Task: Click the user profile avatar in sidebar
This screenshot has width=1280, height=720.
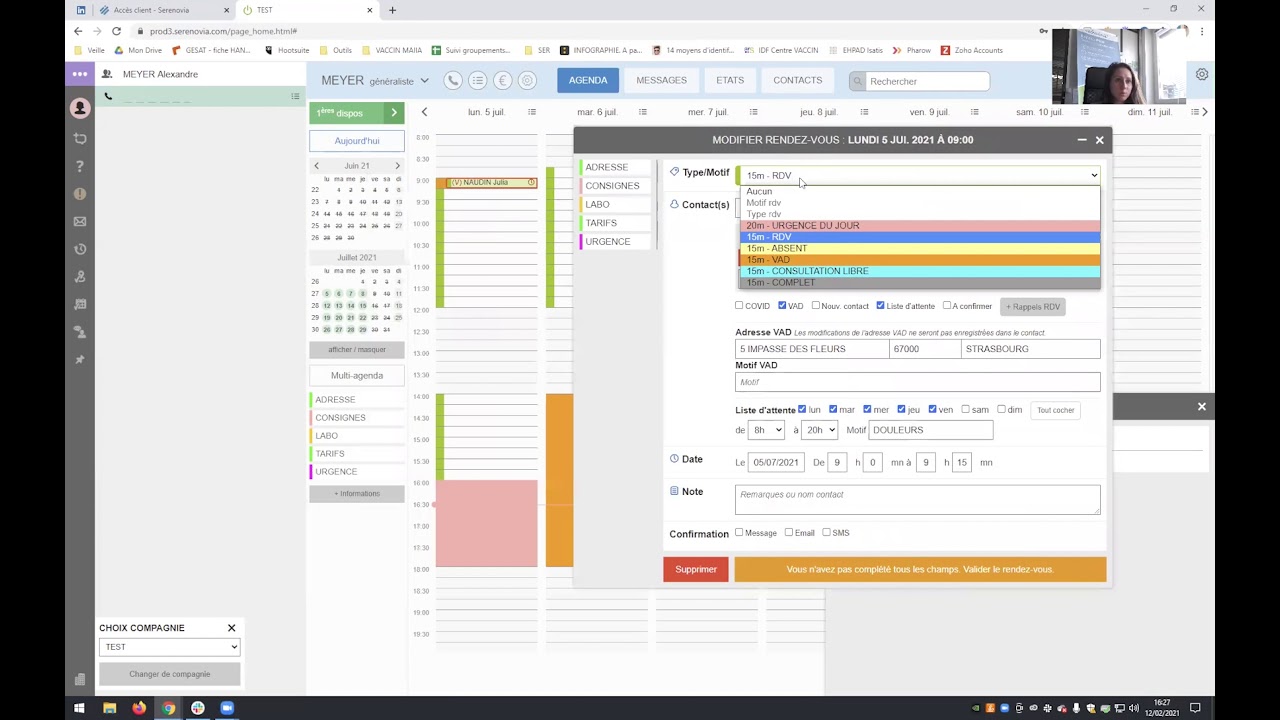Action: coord(80,109)
